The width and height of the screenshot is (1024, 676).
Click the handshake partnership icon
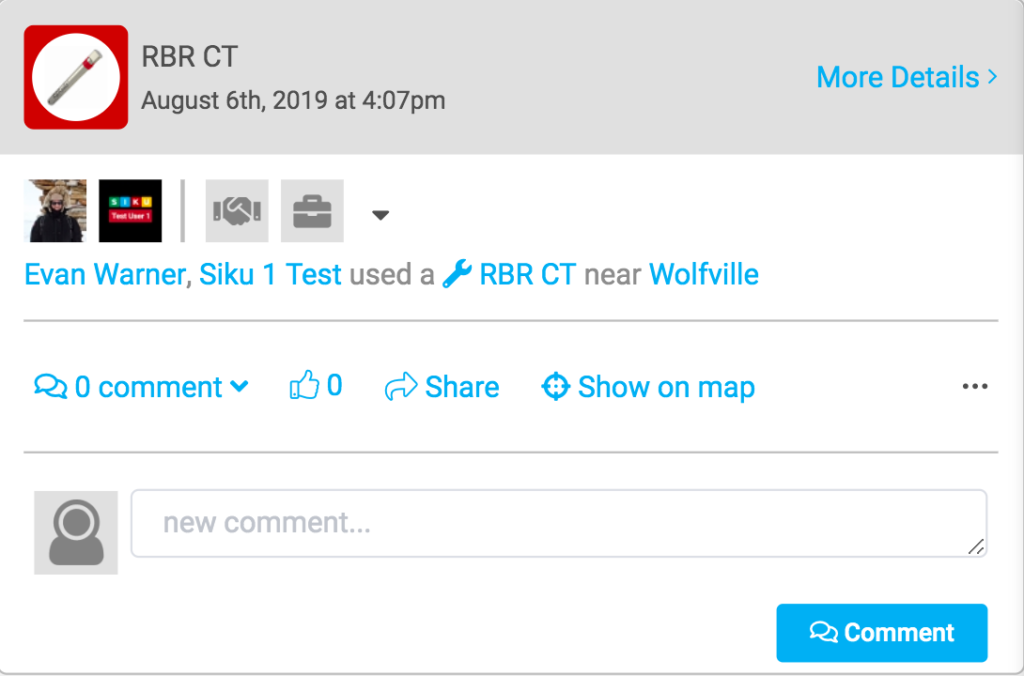click(237, 211)
